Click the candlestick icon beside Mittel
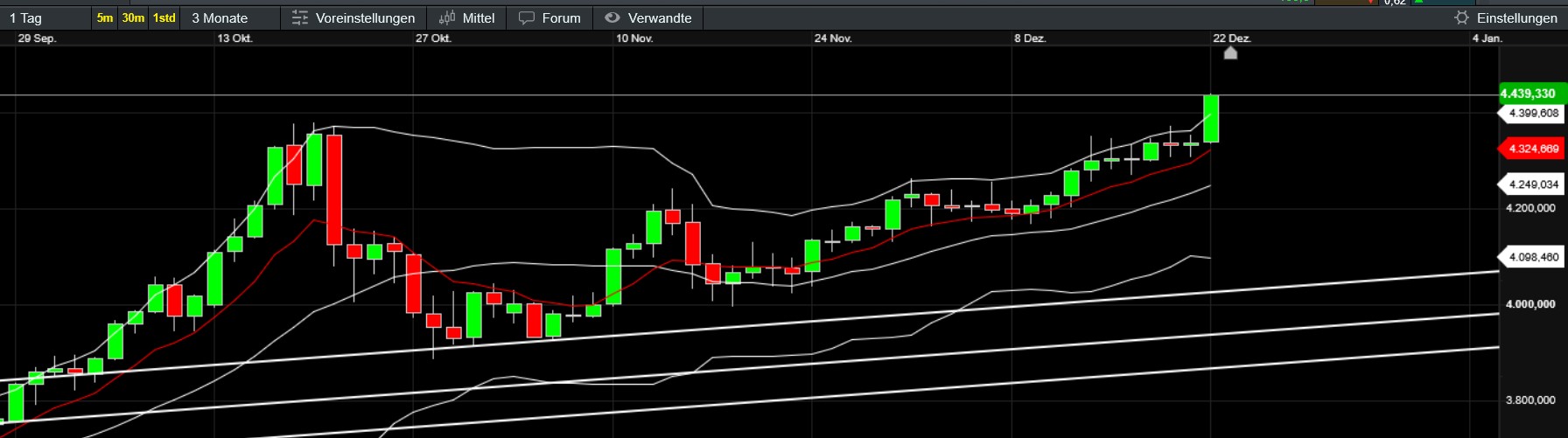1568x438 pixels. click(x=447, y=17)
